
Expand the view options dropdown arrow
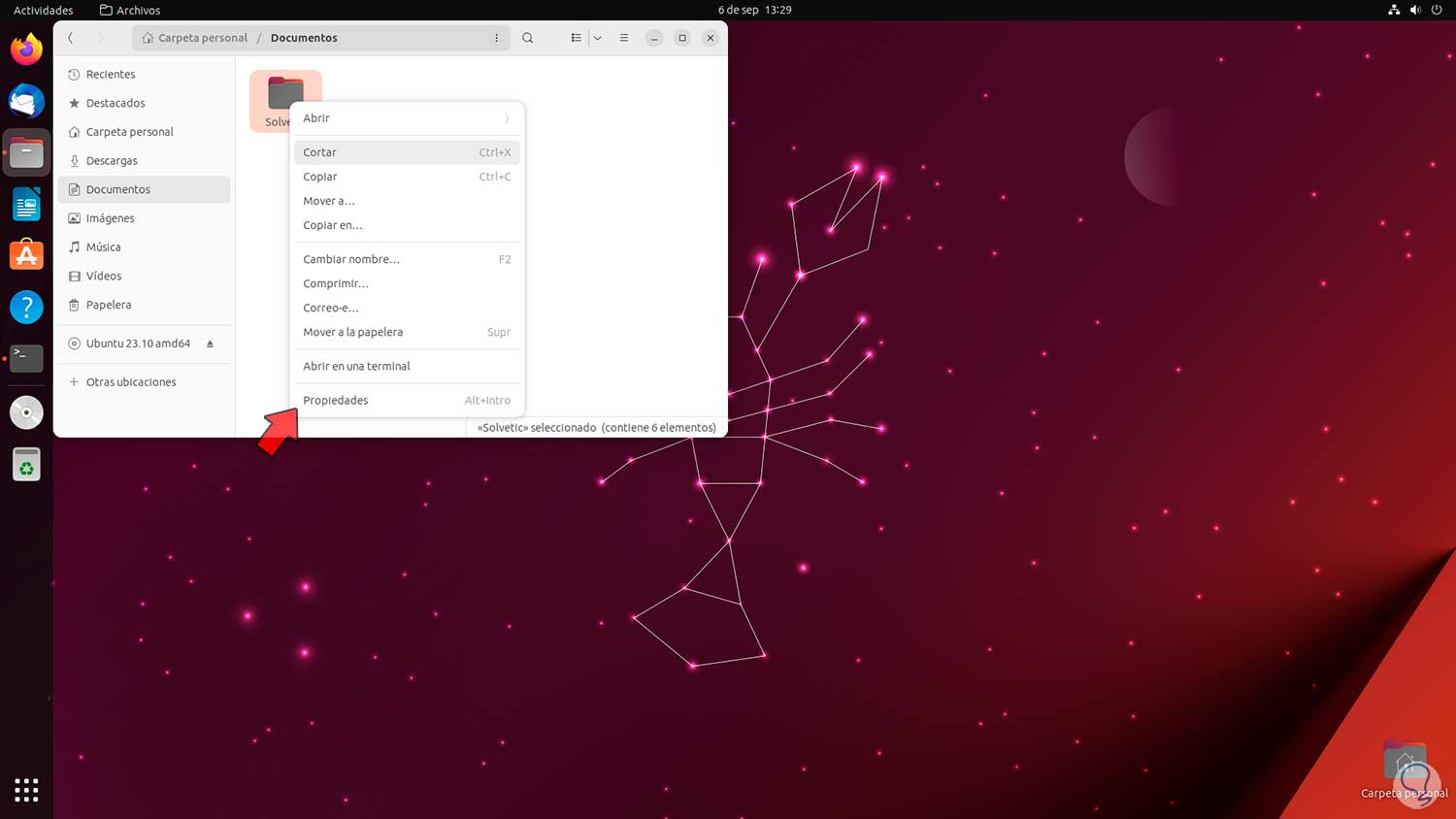pos(598,38)
